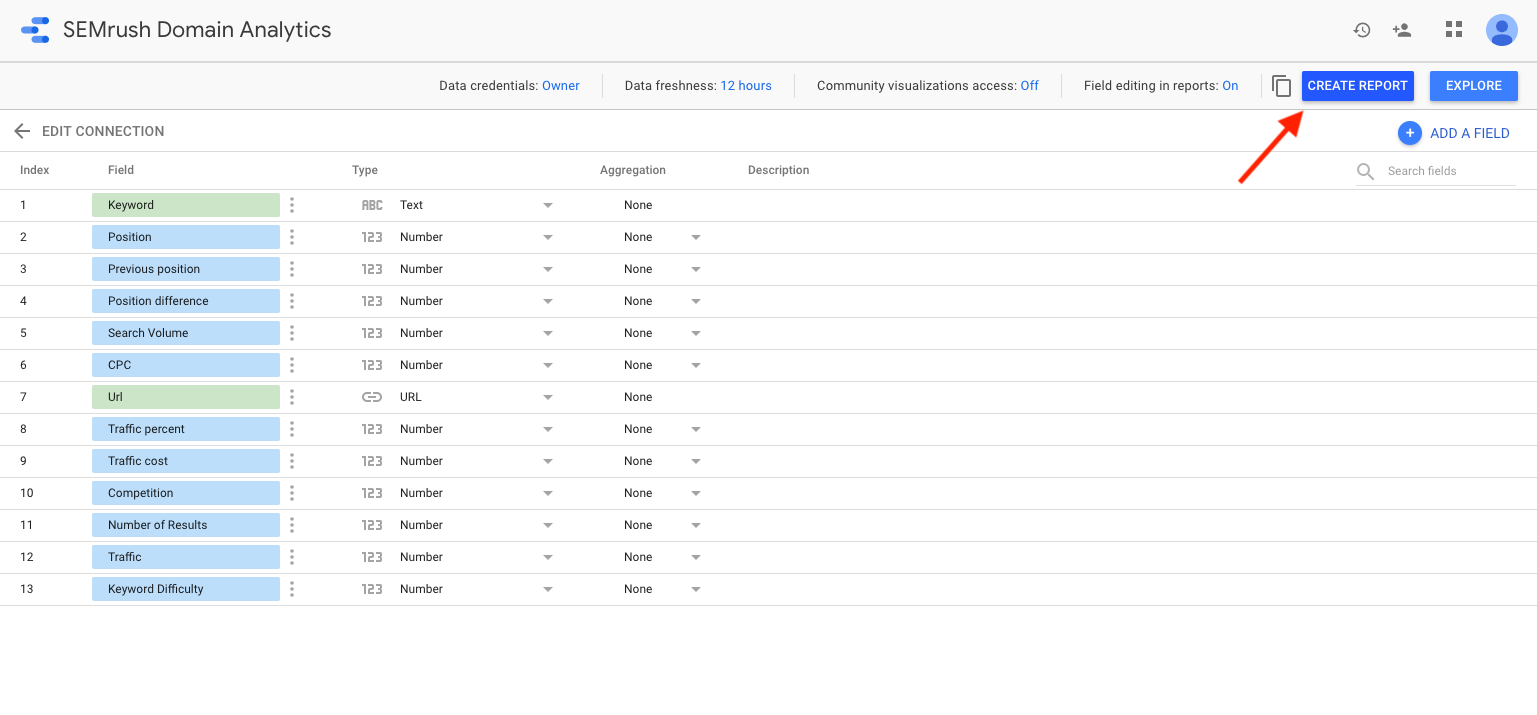Open the version history clock icon
This screenshot has height=715, width=1537.
point(1362,30)
